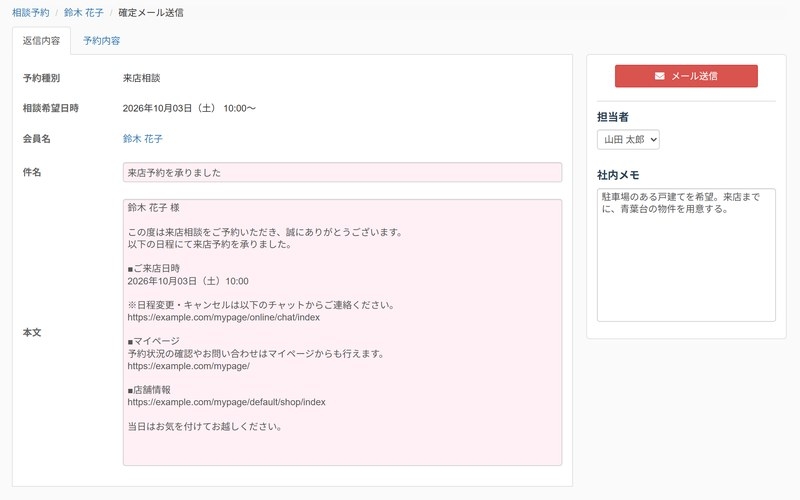Click the ■店舗情報 line in body
This screenshot has height=500, width=800.
[x=149, y=390]
